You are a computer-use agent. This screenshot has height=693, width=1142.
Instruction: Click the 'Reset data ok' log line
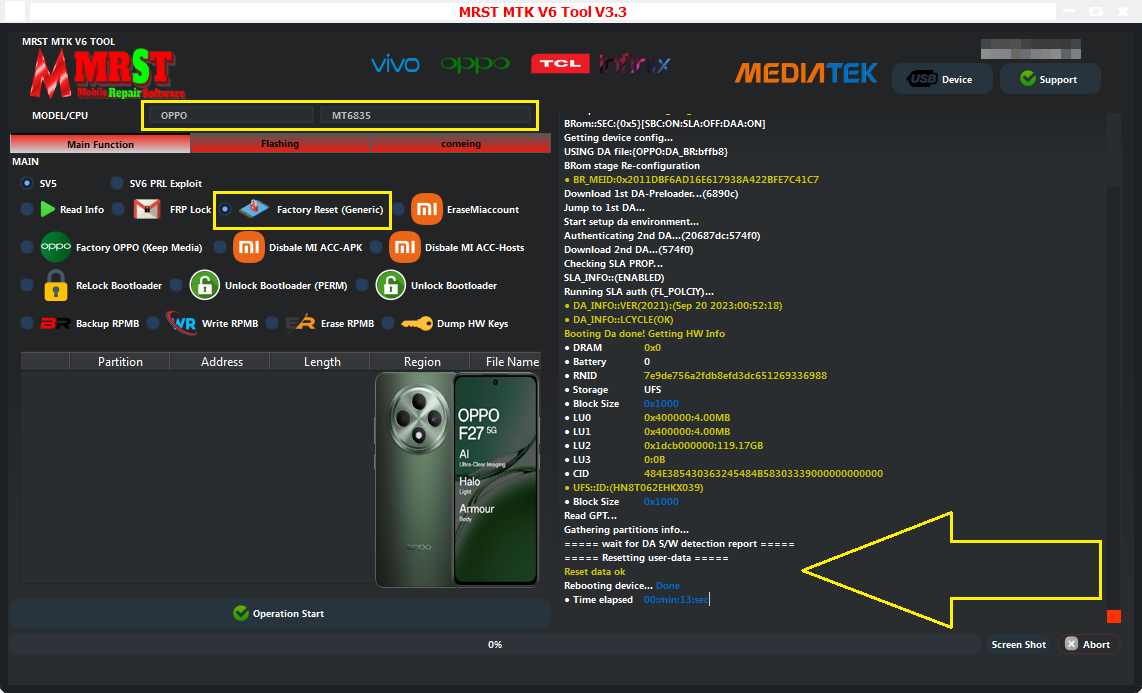click(x=594, y=571)
